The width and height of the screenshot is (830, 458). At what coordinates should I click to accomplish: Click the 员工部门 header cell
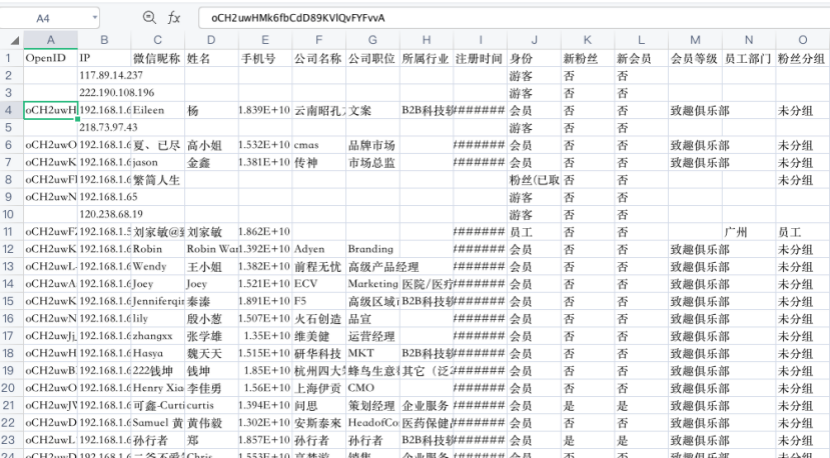pyautogui.click(x=749, y=58)
